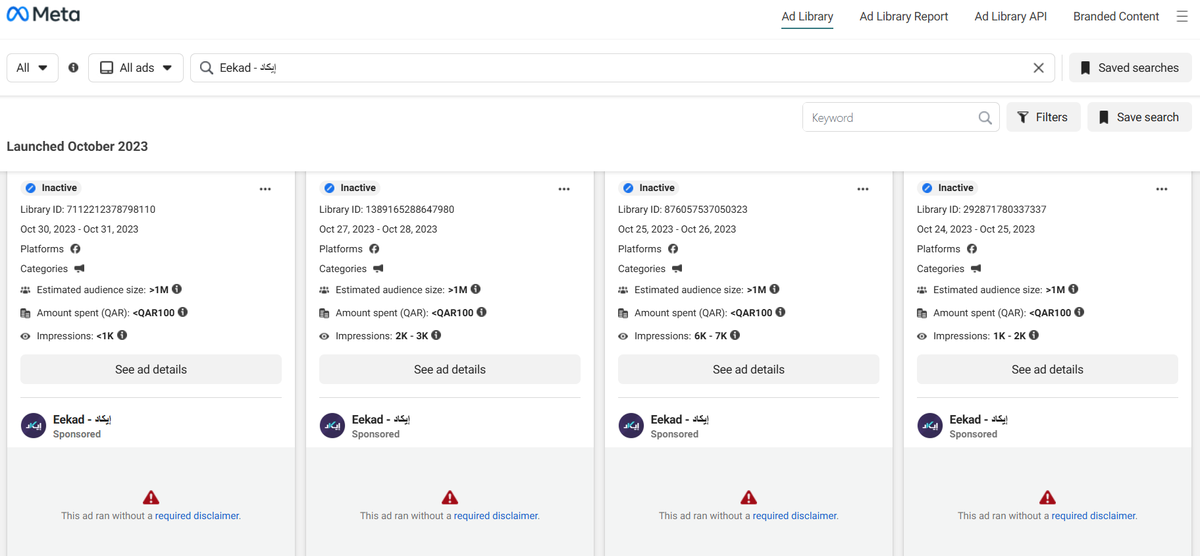1200x556 pixels.
Task: Open the Filters button
Action: 1042,117
